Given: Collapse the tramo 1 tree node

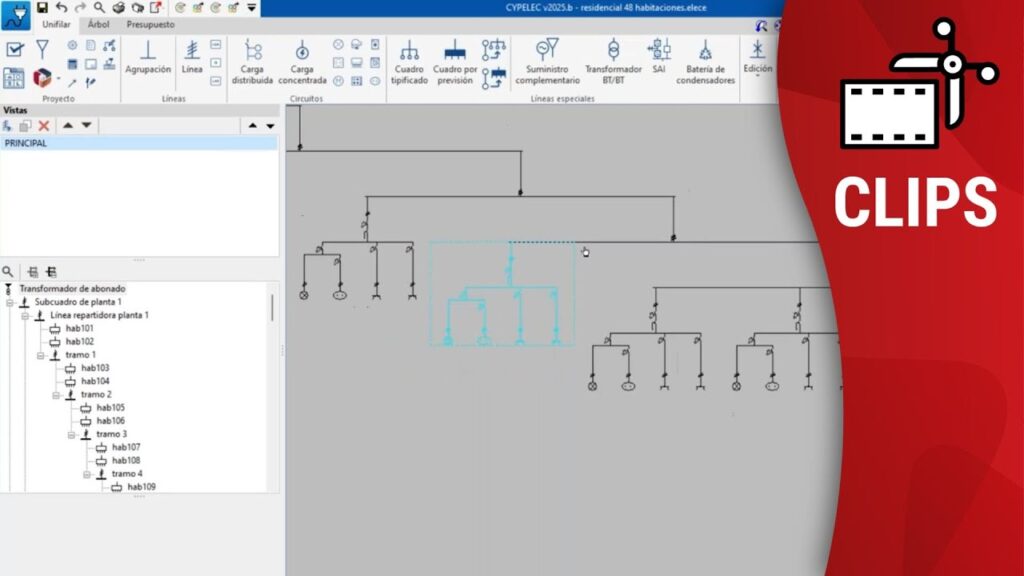Looking at the screenshot, I should (41, 355).
